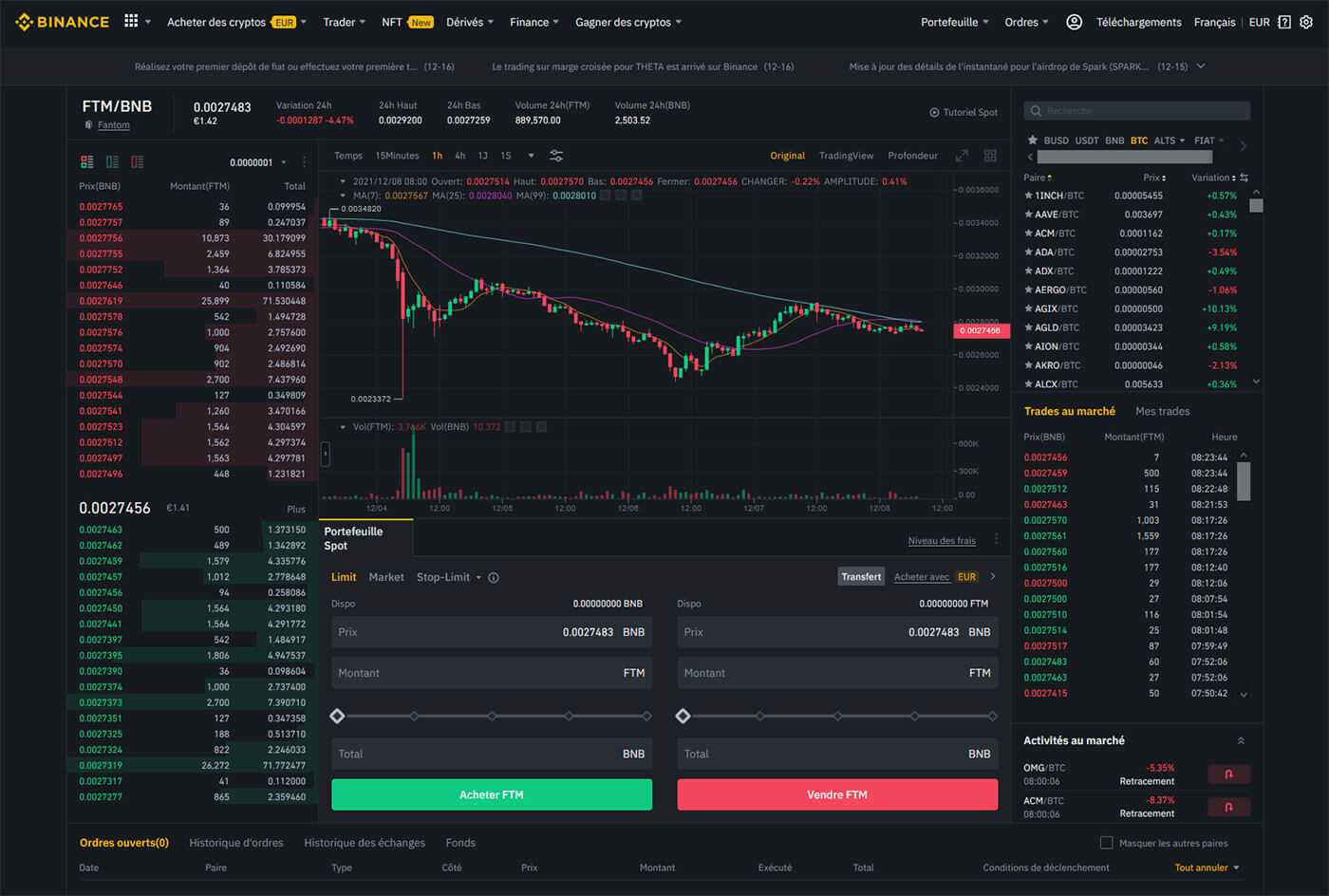This screenshot has width=1329, height=896.
Task: Click the help question-mark icon in header
Action: click(x=1284, y=22)
